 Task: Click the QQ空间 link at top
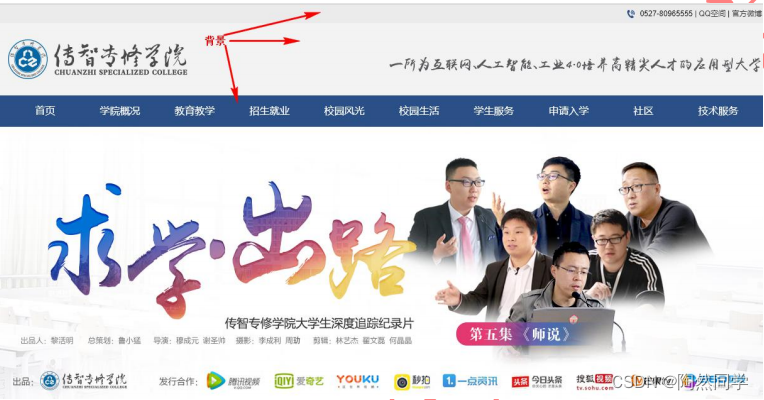pyautogui.click(x=712, y=14)
